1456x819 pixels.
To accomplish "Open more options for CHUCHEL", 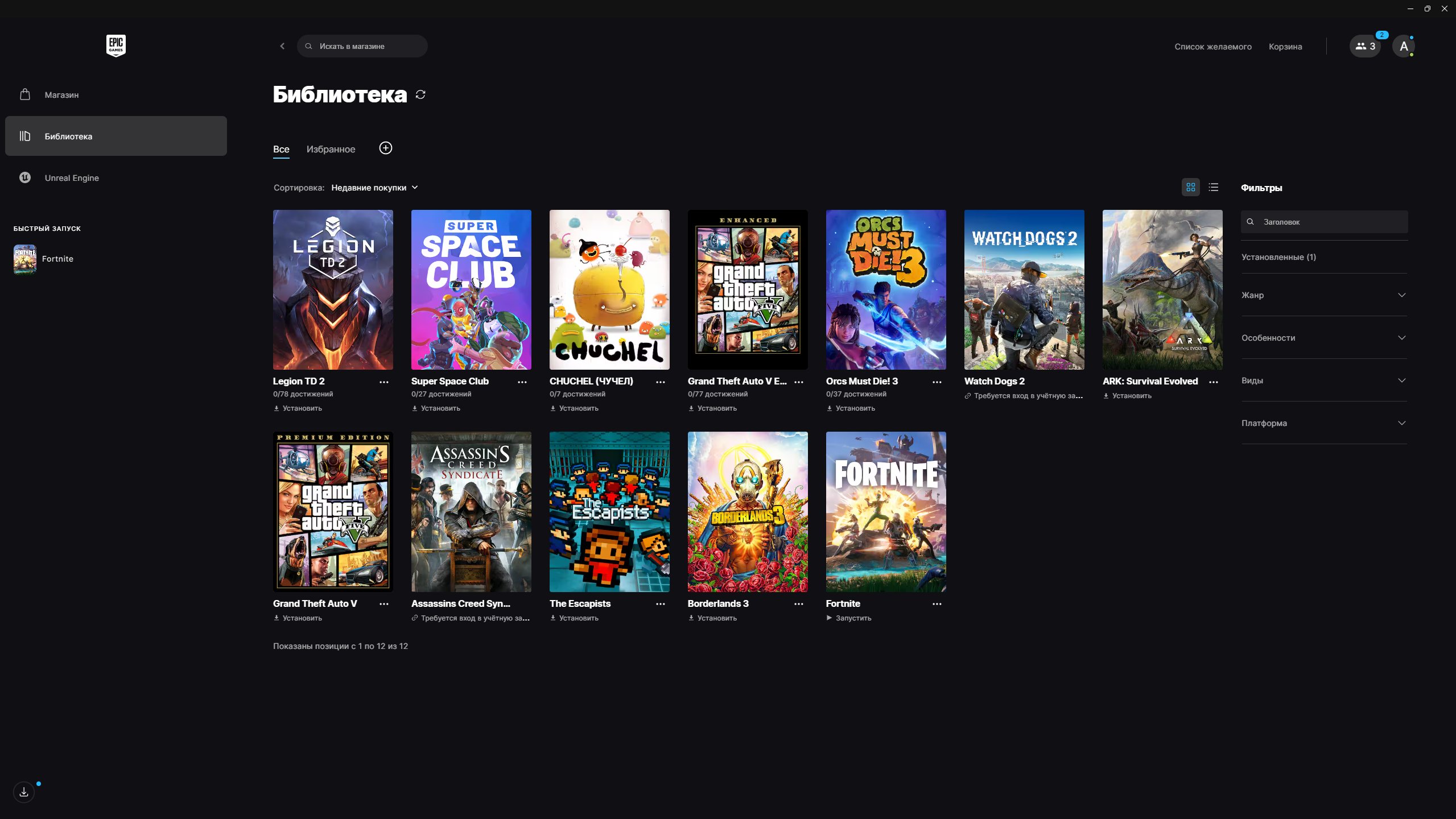I will [661, 382].
